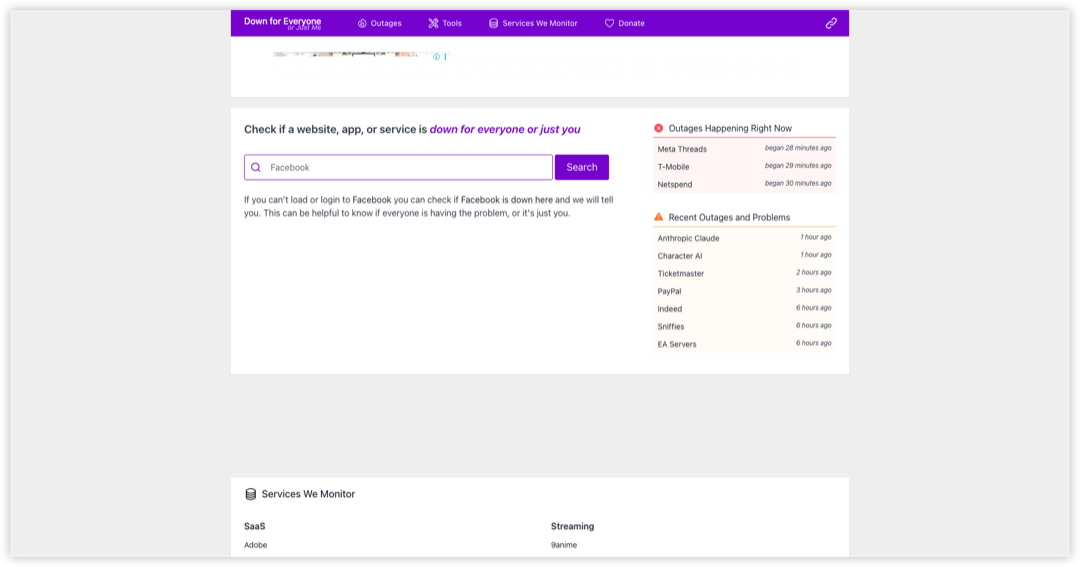Click the magnifier icon in search box
This screenshot has height=567, width=1080.
point(256,167)
